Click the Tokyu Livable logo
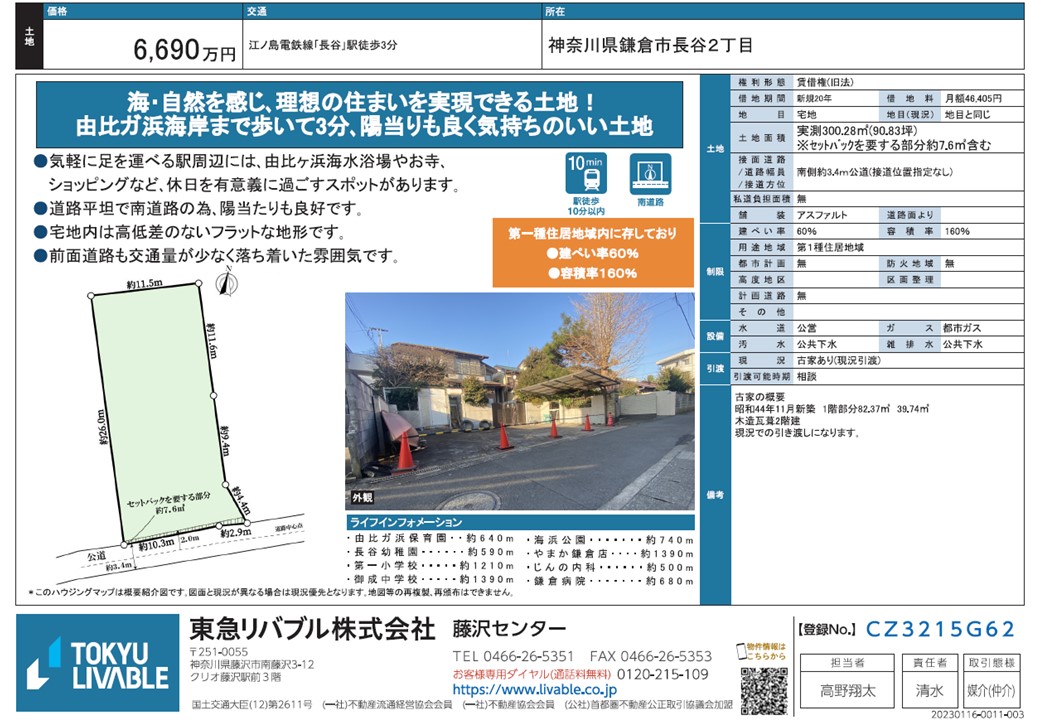This screenshot has width=1040, height=720. tap(97, 663)
